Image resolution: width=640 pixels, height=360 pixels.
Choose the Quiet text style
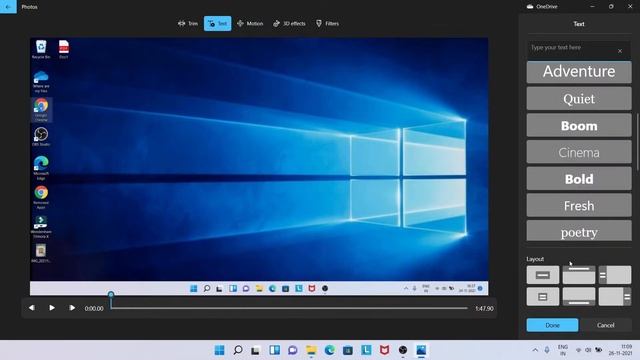579,99
